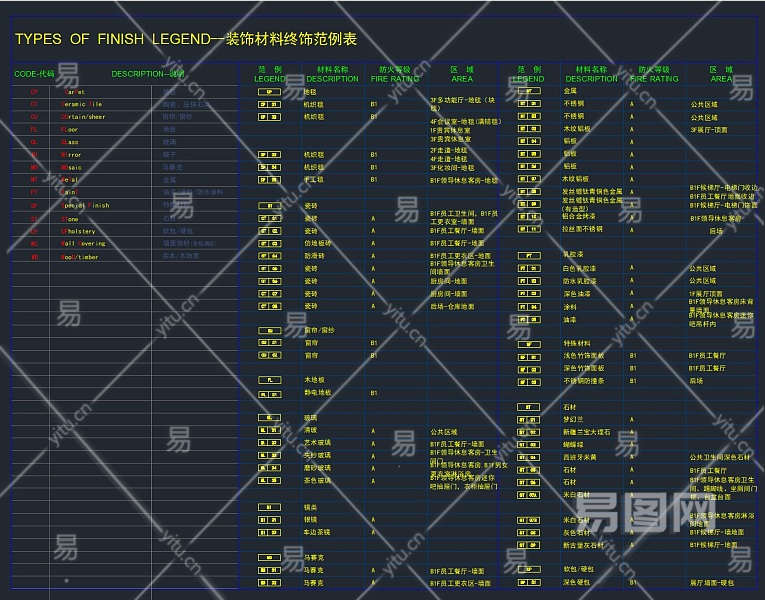The width and height of the screenshot is (765, 600).
Task: Click the "厨房间-地面" area cell
Action: [448, 281]
